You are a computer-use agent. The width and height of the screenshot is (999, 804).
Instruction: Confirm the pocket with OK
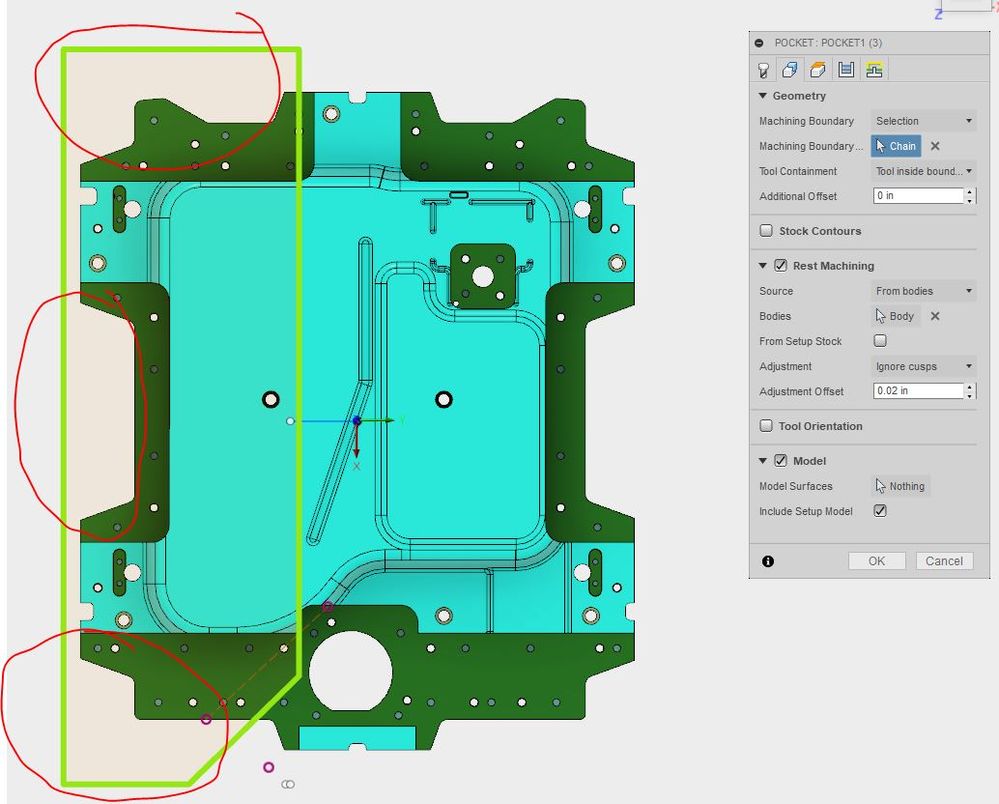(877, 561)
